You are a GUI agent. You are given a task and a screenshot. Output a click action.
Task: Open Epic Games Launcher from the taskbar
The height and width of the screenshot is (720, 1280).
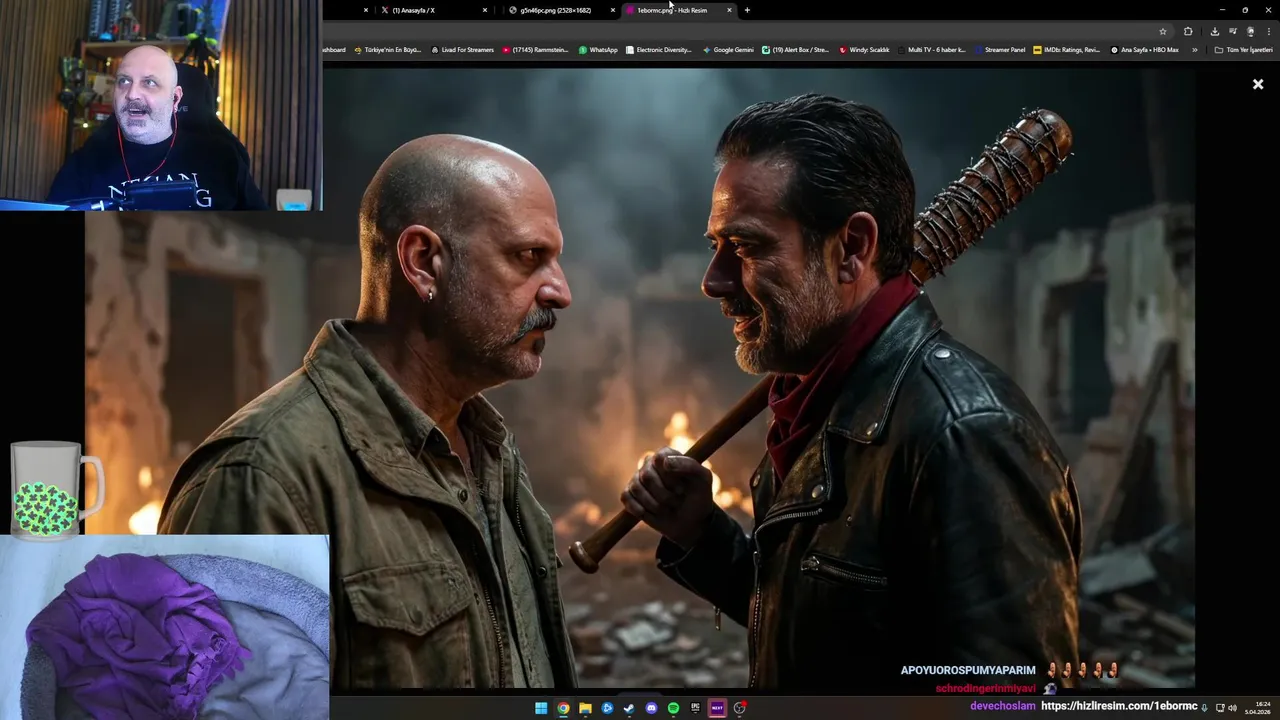pyautogui.click(x=695, y=708)
